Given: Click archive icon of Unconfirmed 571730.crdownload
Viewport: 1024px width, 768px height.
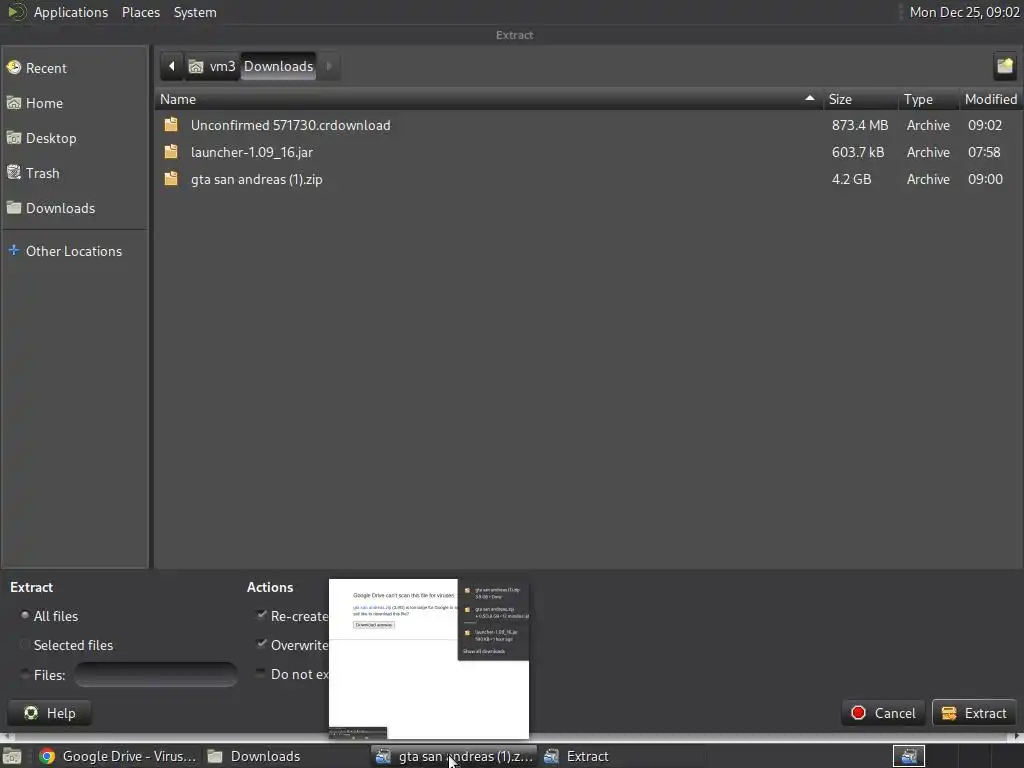Looking at the screenshot, I should [x=171, y=125].
